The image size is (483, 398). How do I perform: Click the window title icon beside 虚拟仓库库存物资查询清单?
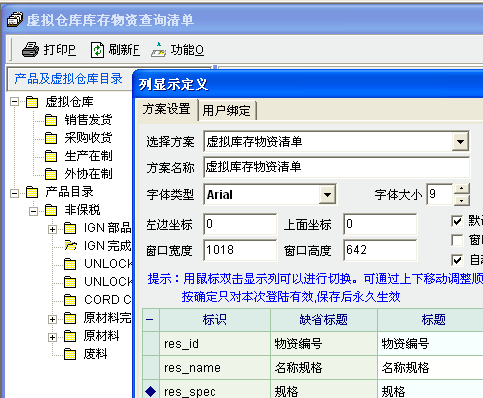tap(15, 19)
